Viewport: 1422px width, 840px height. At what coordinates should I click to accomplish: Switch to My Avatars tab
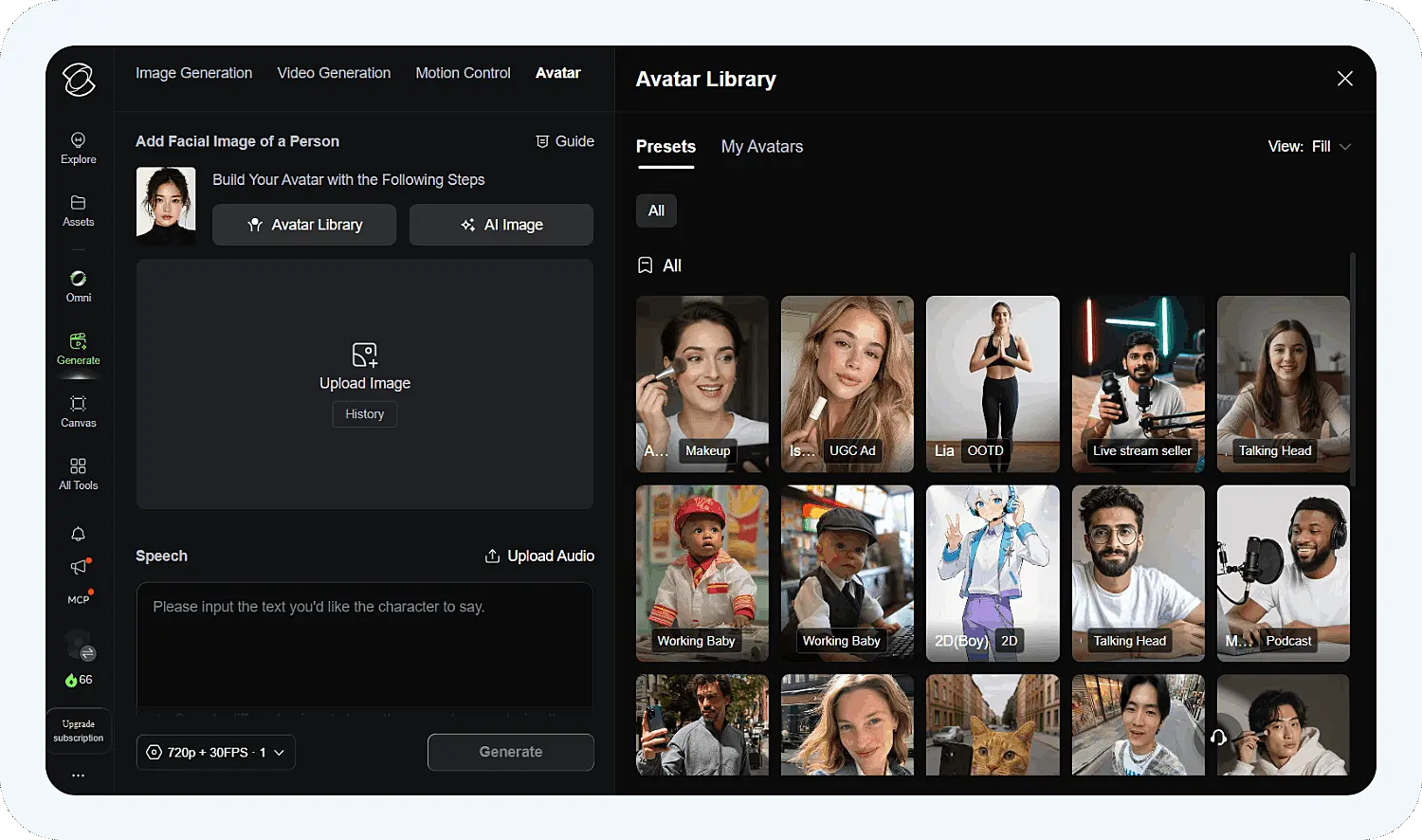coord(762,147)
